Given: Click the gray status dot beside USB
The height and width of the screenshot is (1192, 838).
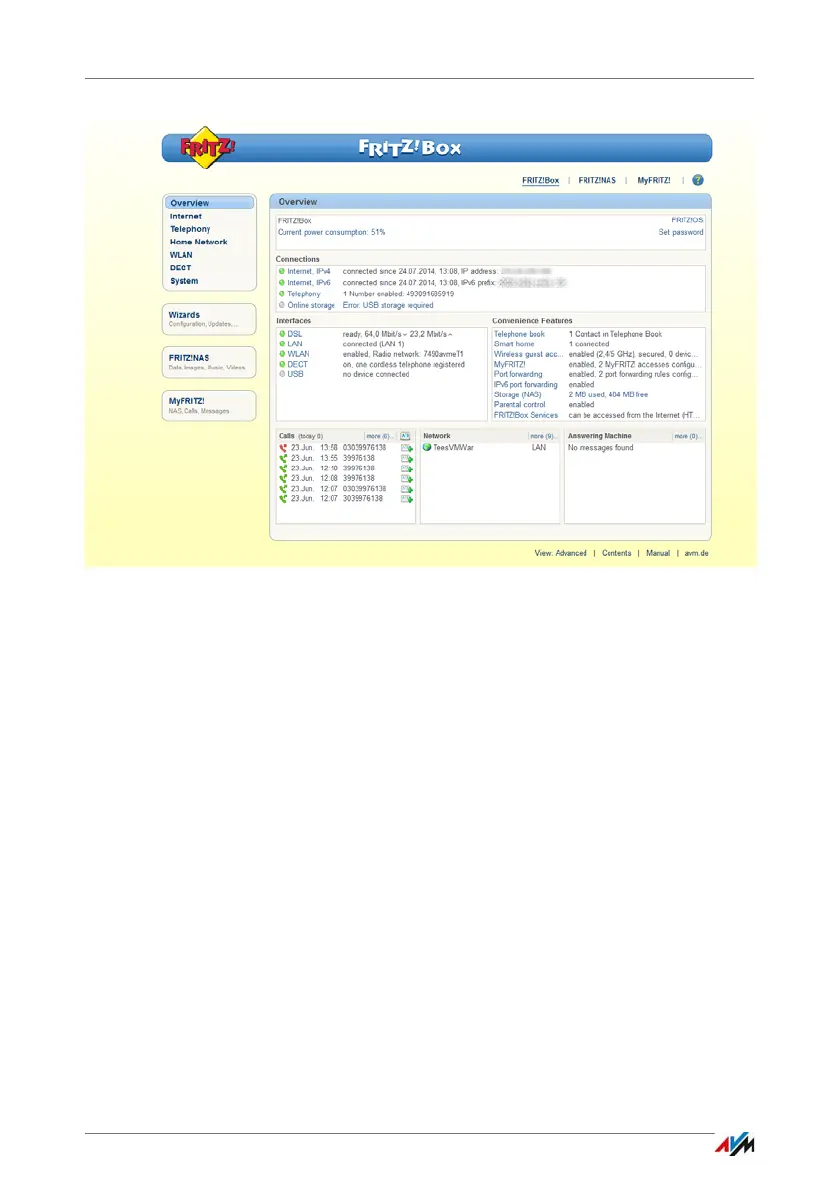Looking at the screenshot, I should point(282,374).
